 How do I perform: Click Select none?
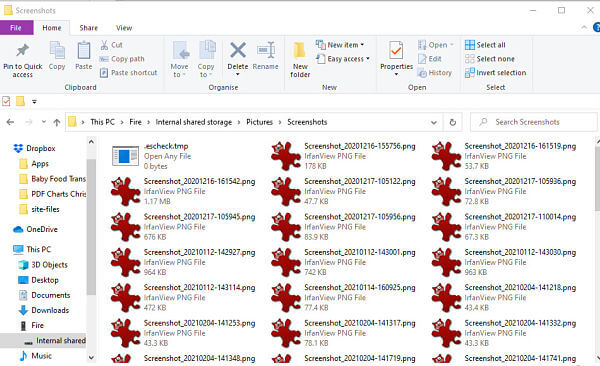click(490, 59)
